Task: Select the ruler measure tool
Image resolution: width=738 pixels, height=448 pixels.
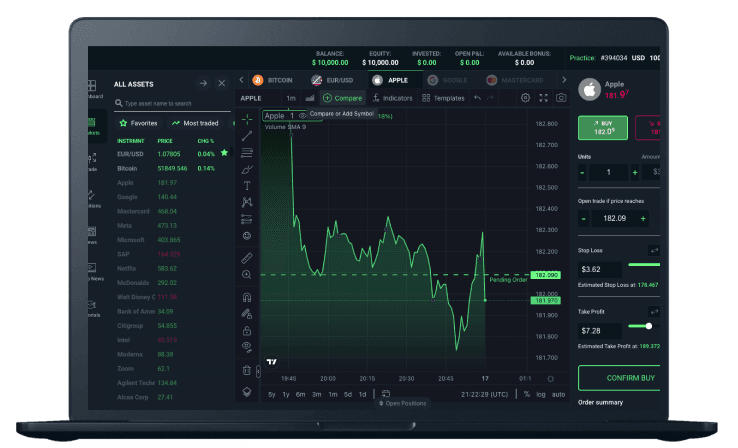Action: (247, 258)
